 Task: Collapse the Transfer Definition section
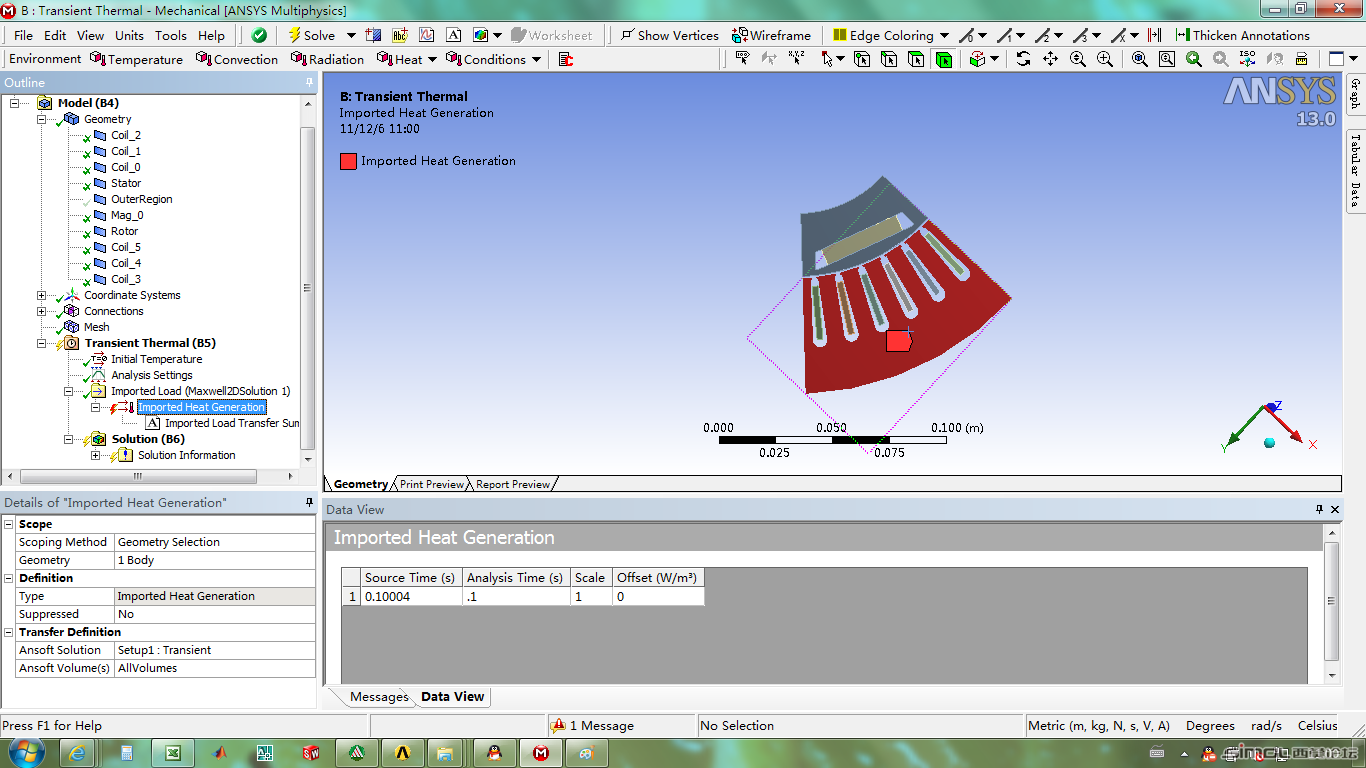click(8, 632)
